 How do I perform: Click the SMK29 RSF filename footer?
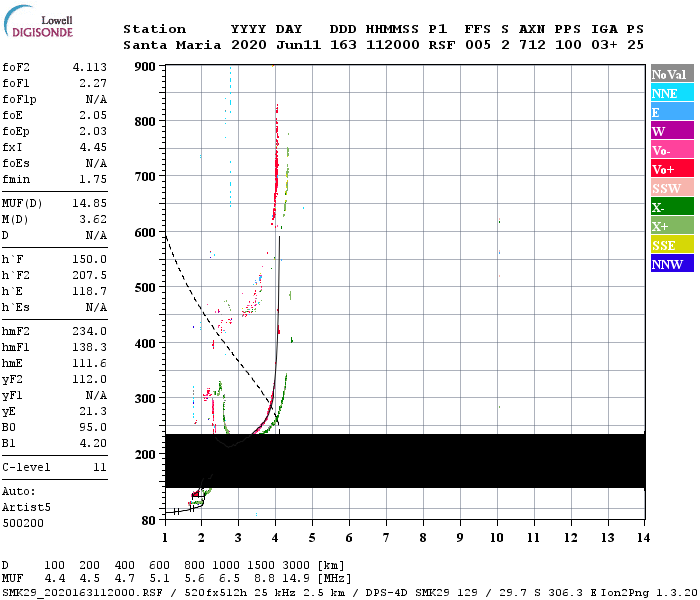(82, 593)
